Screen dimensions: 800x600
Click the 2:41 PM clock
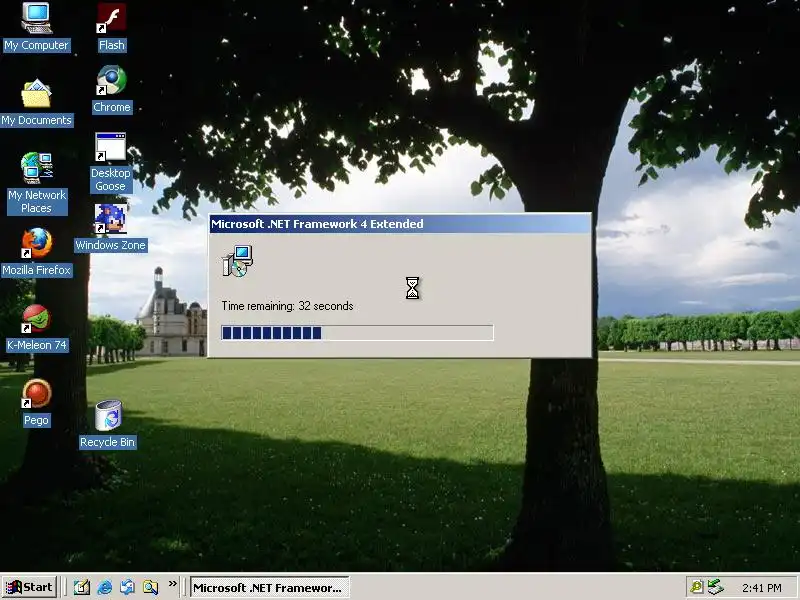[x=762, y=588]
